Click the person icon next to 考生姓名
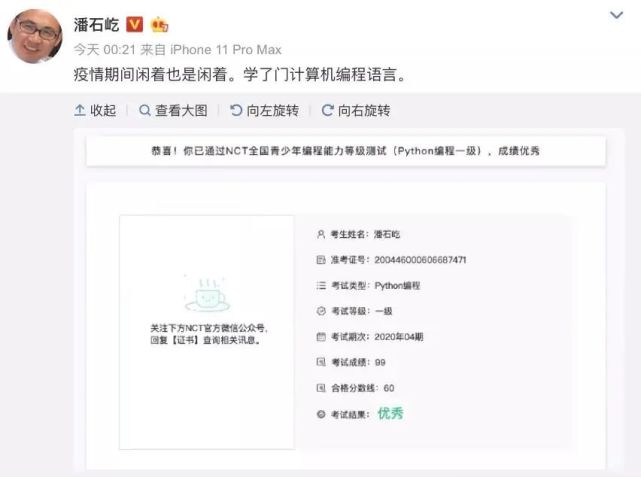641x477 pixels. click(321, 234)
